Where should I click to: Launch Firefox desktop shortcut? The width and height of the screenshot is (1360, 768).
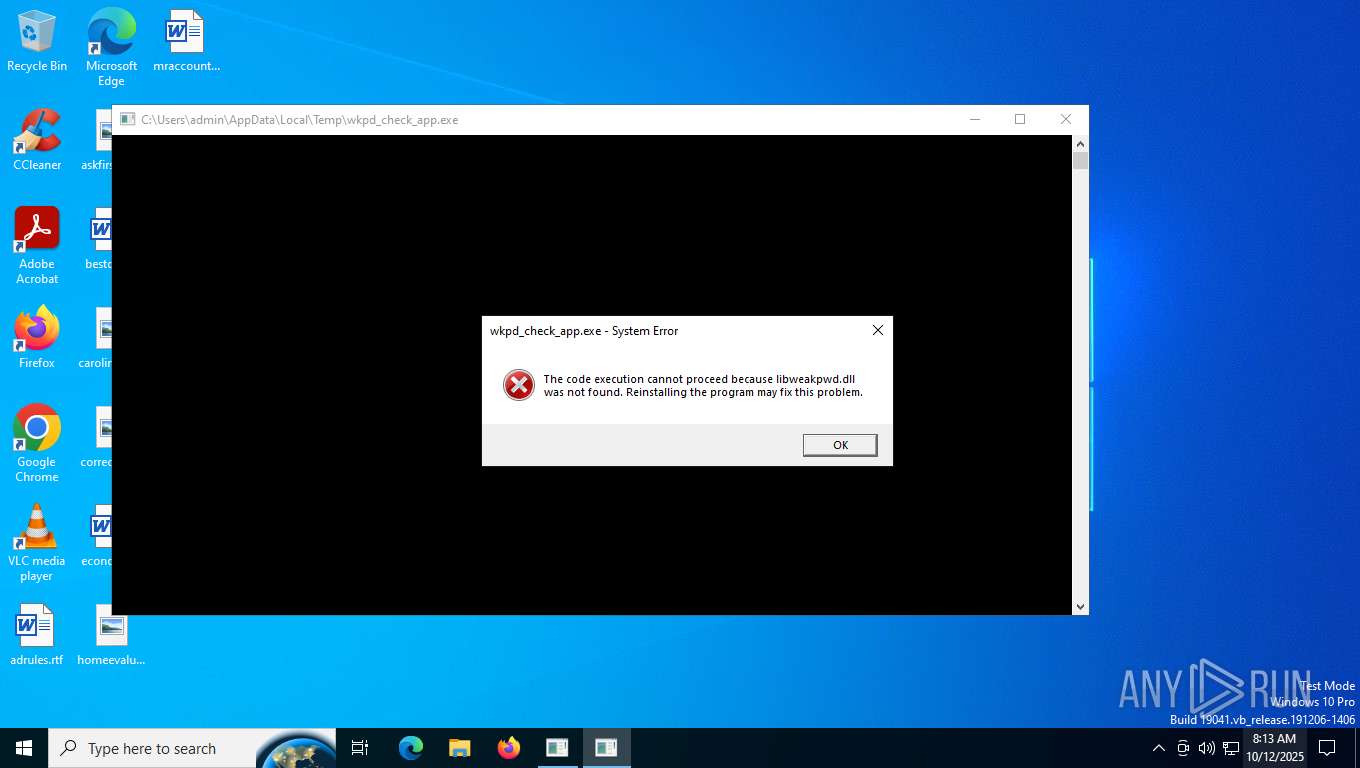37,338
